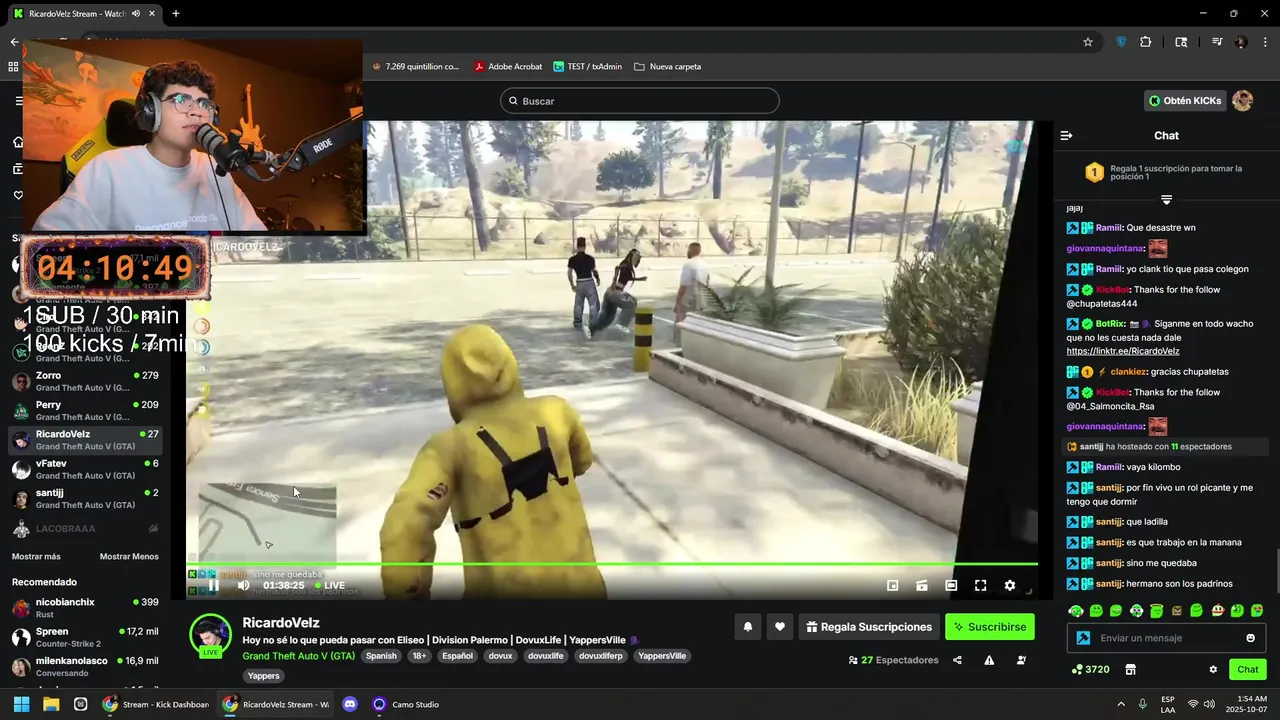The image size is (1280, 720).
Task: Click the blue moderator hammer icon in the chat input
Action: coord(1082,638)
